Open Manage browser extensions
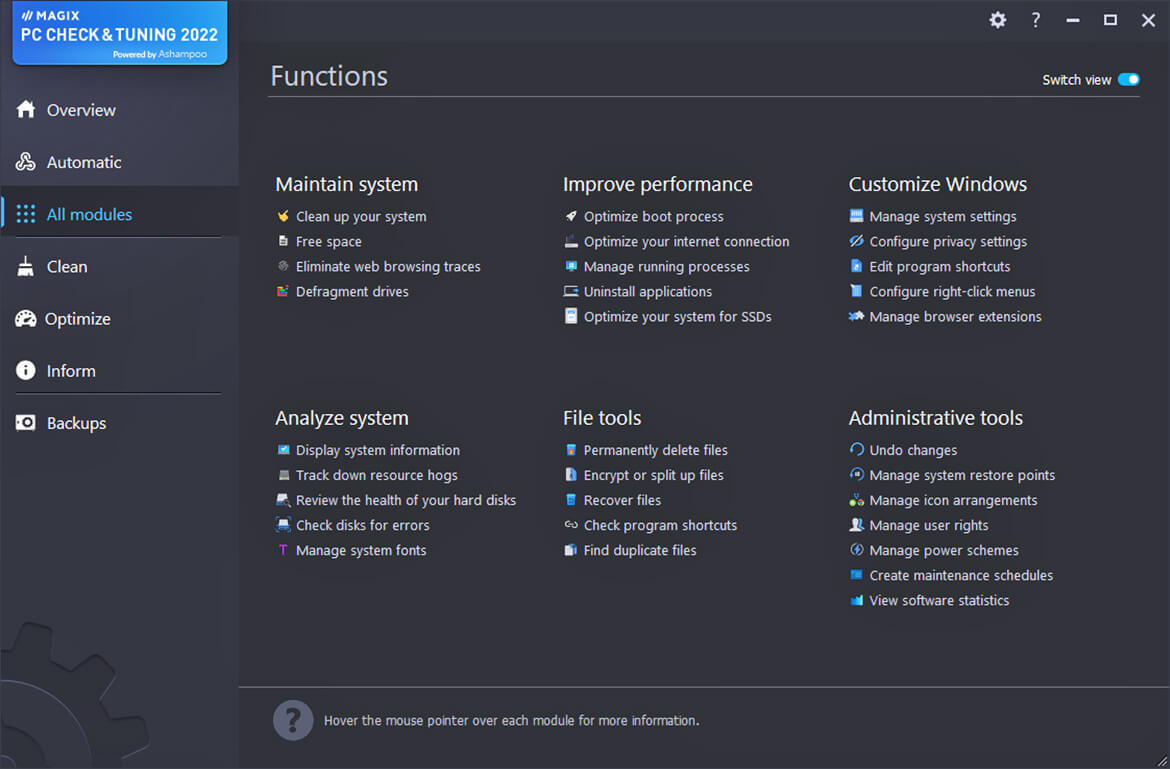1170x769 pixels. pos(955,317)
